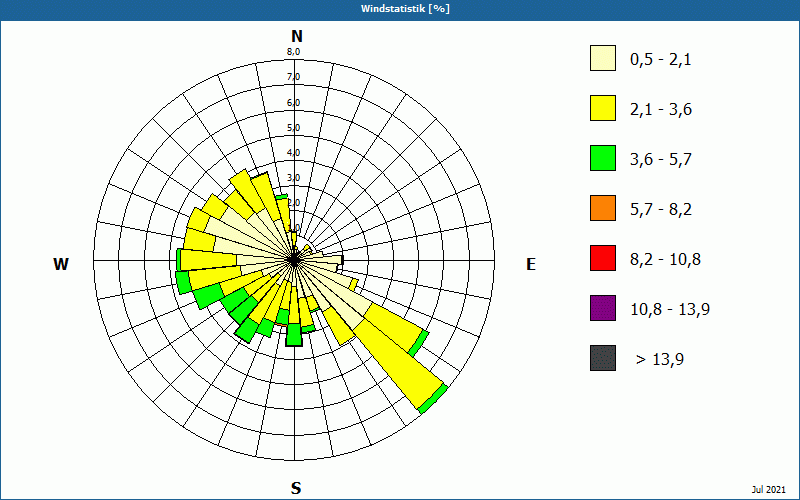Click the '> 13,9' legend label

pos(660,360)
